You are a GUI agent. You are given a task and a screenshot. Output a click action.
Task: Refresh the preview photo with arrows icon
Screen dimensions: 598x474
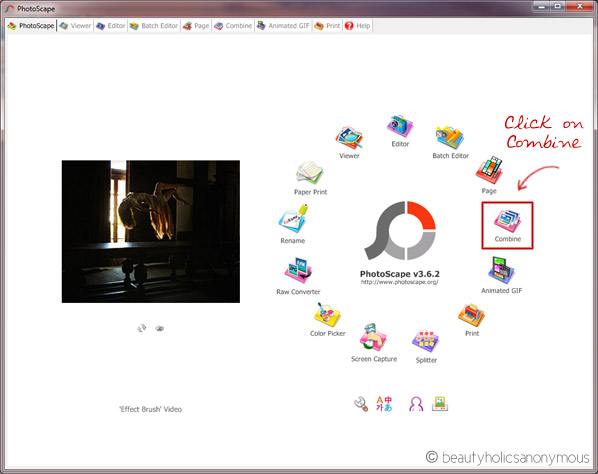pos(141,328)
